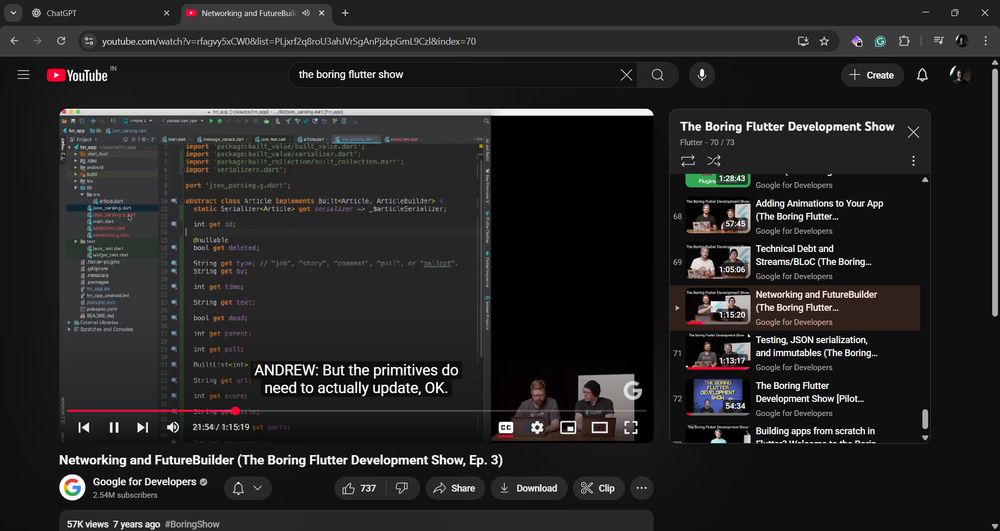View site information icon in address bar

coord(89,41)
